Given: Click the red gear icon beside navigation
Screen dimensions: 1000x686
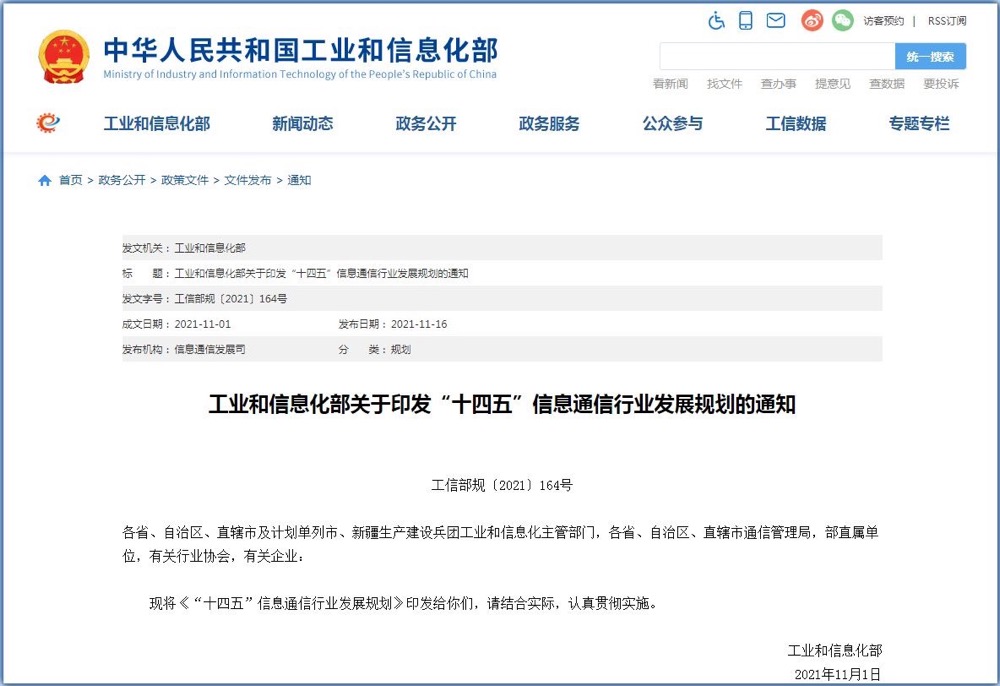Looking at the screenshot, I should (x=47, y=123).
